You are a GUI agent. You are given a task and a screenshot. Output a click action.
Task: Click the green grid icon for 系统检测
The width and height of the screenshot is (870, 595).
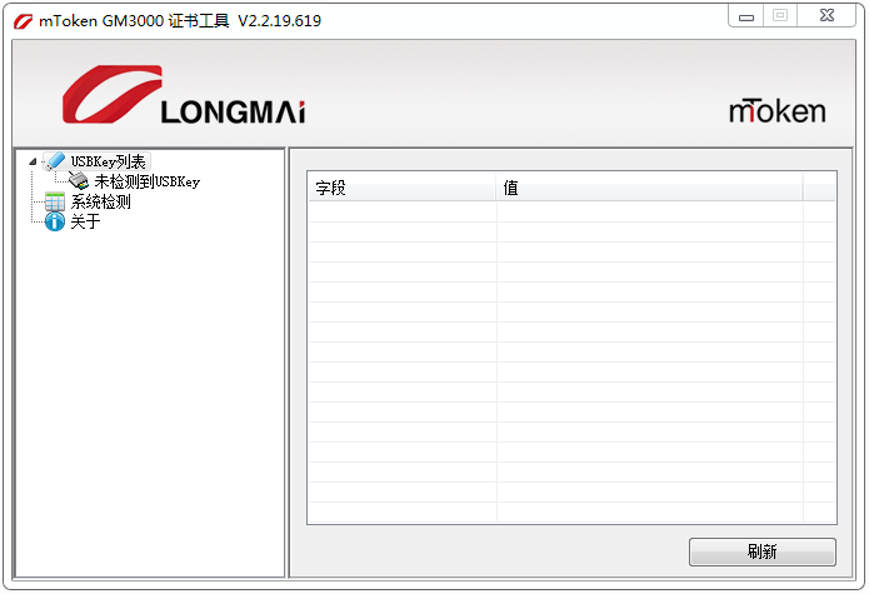point(55,201)
